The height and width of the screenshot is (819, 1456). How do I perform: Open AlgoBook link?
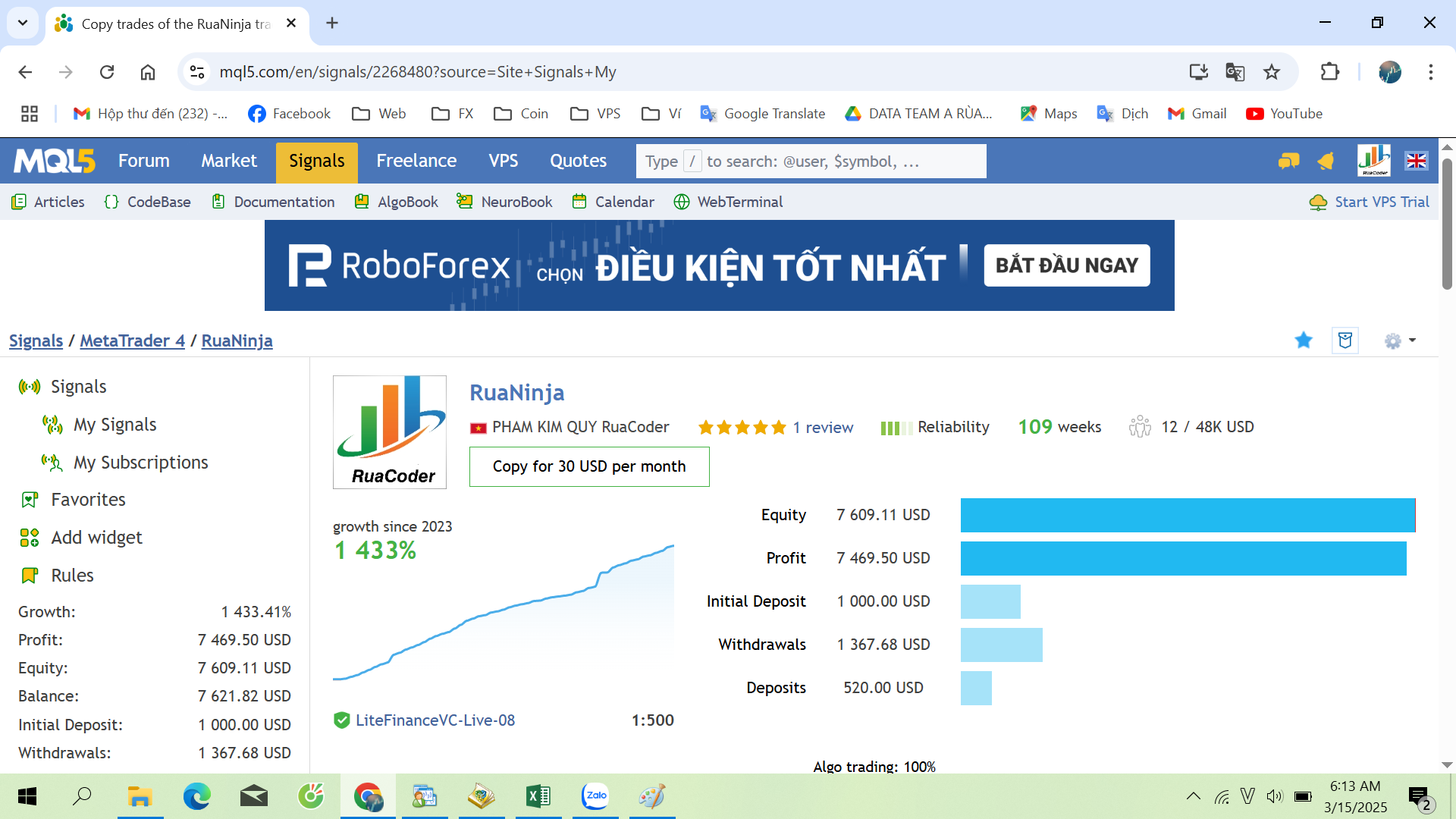[x=397, y=202]
